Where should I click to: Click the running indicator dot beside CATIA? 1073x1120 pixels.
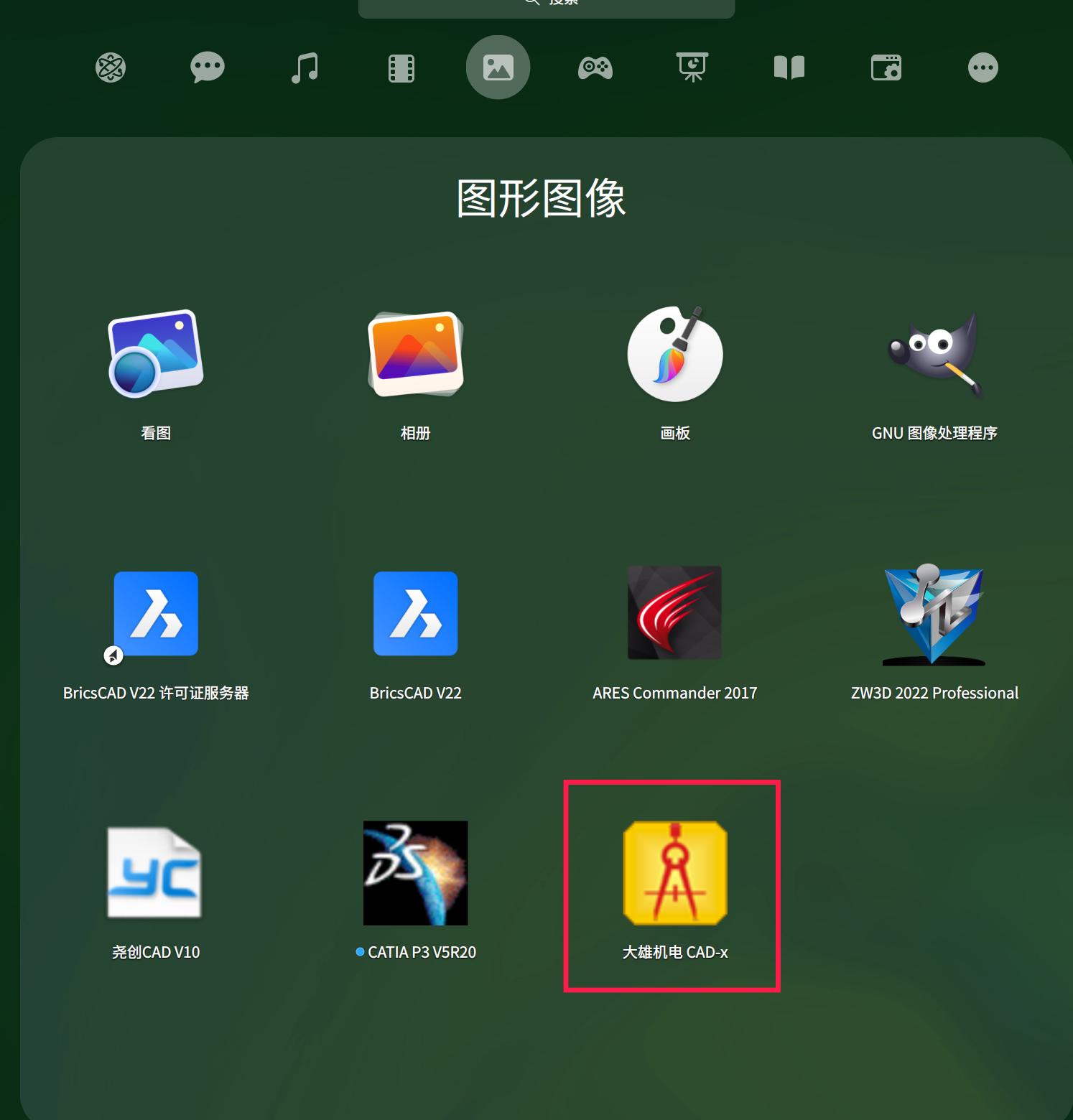(360, 951)
